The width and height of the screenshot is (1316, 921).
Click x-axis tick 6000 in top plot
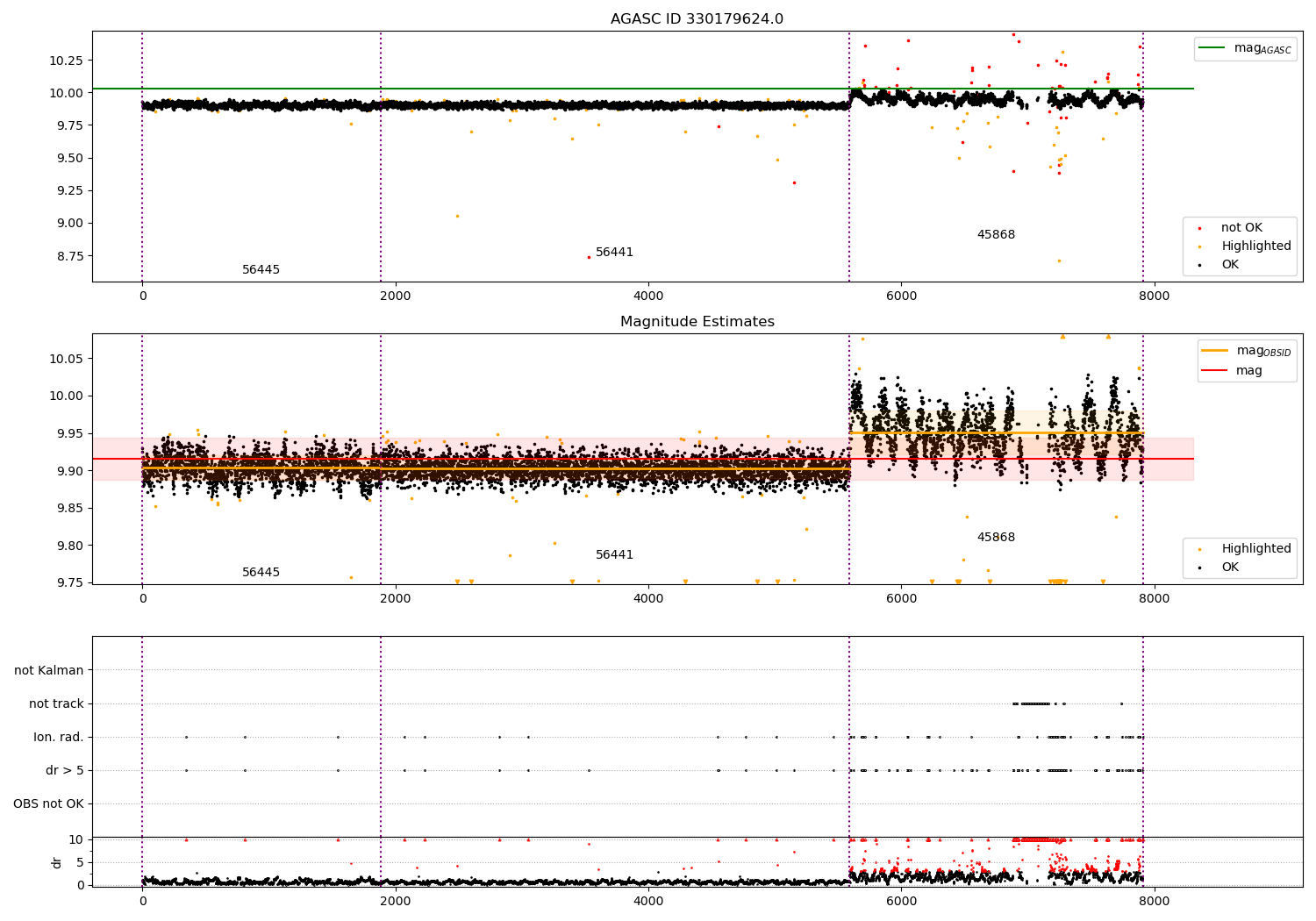tap(901, 296)
